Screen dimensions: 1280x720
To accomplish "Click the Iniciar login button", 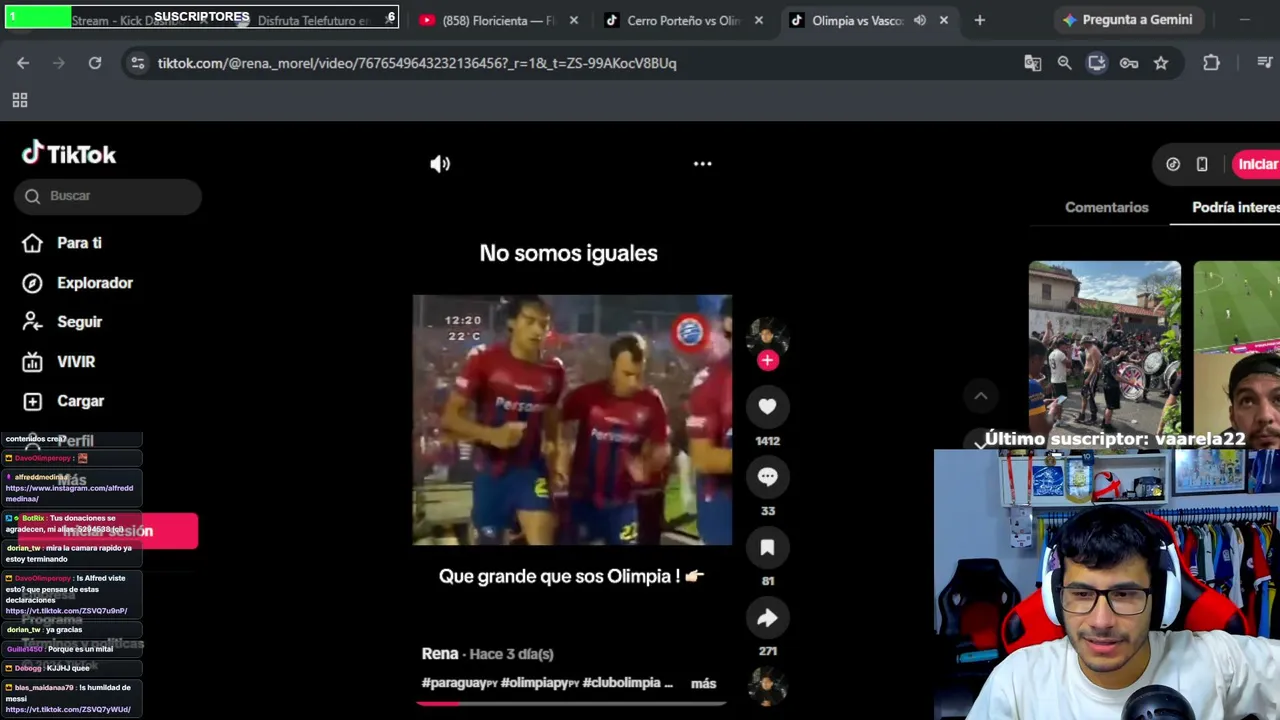I will tap(1256, 164).
